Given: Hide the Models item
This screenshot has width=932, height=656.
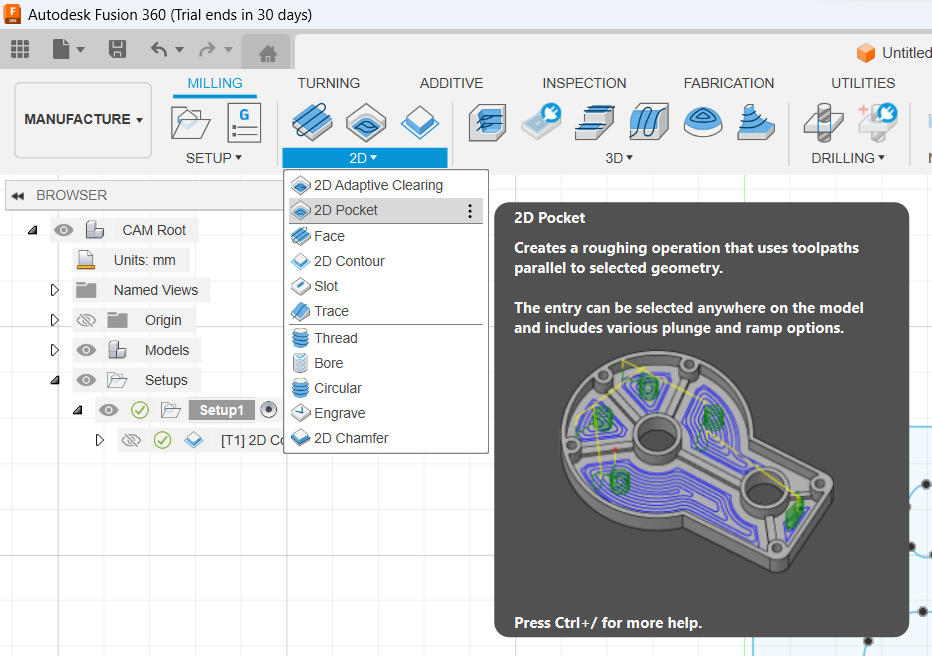Looking at the screenshot, I should [86, 350].
